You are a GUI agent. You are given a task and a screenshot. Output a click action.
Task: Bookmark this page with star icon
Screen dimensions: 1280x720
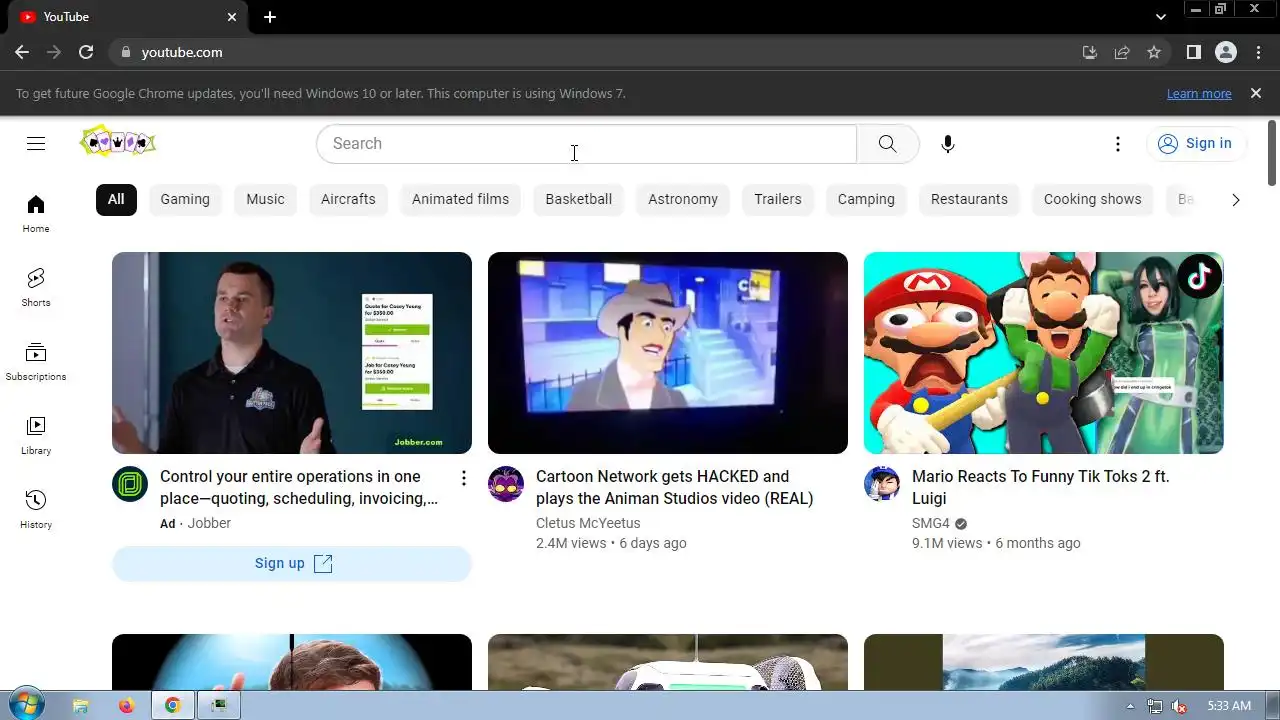[1154, 52]
